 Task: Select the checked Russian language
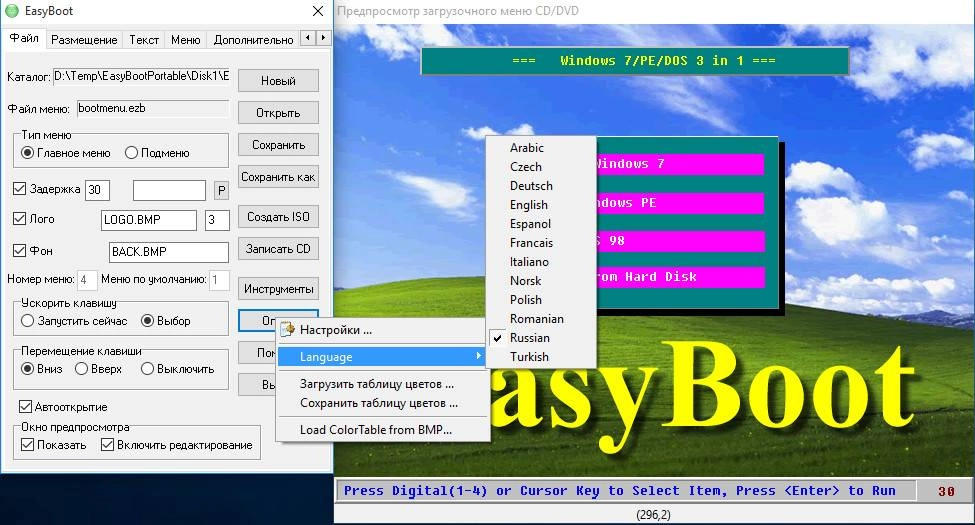(x=540, y=337)
